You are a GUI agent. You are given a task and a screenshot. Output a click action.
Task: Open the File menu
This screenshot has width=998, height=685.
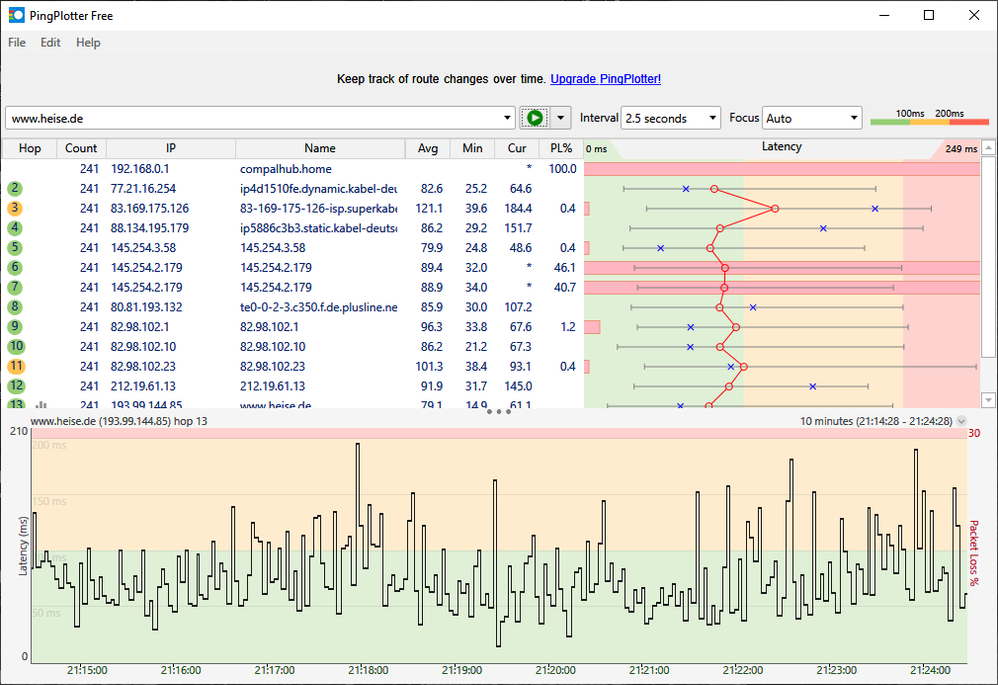coord(17,43)
